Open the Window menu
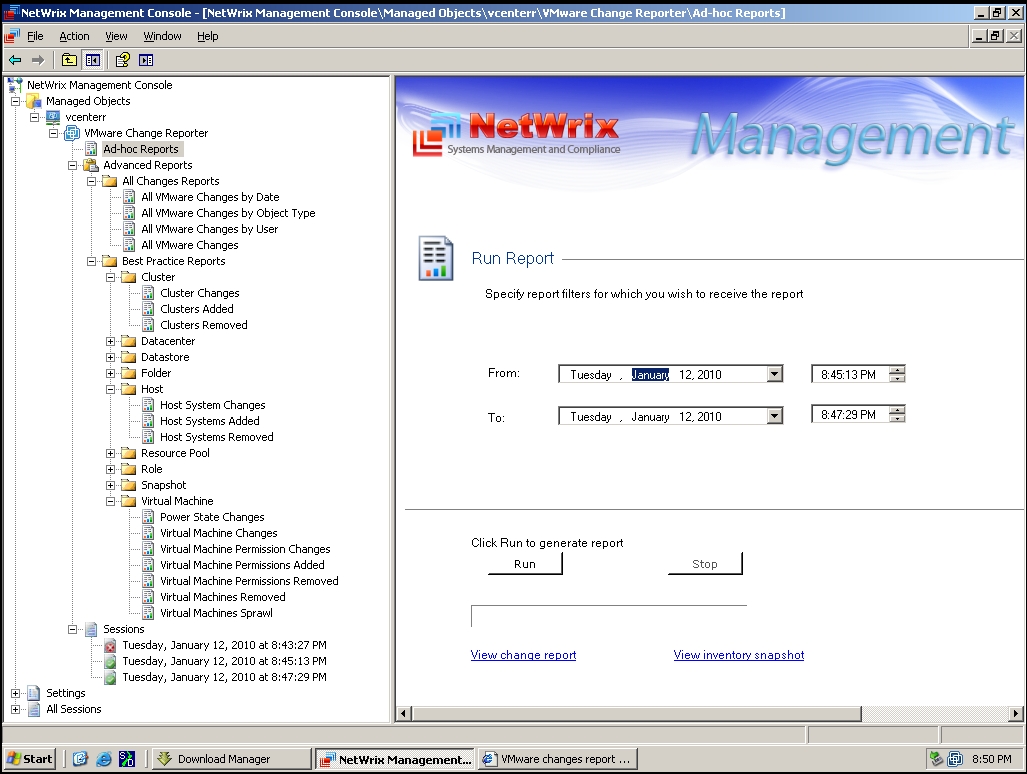This screenshot has height=774, width=1027. click(x=162, y=36)
